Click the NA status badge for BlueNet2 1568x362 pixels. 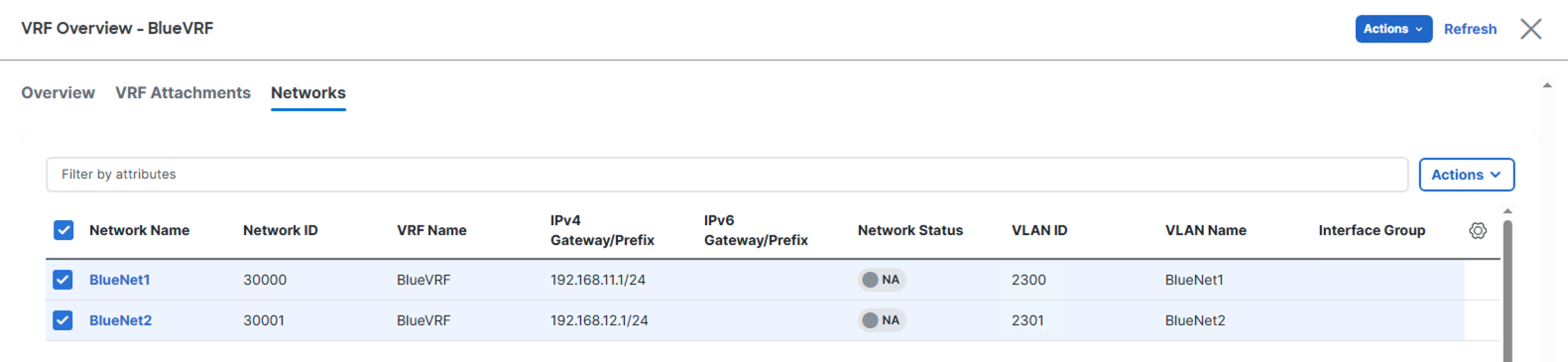[882, 320]
